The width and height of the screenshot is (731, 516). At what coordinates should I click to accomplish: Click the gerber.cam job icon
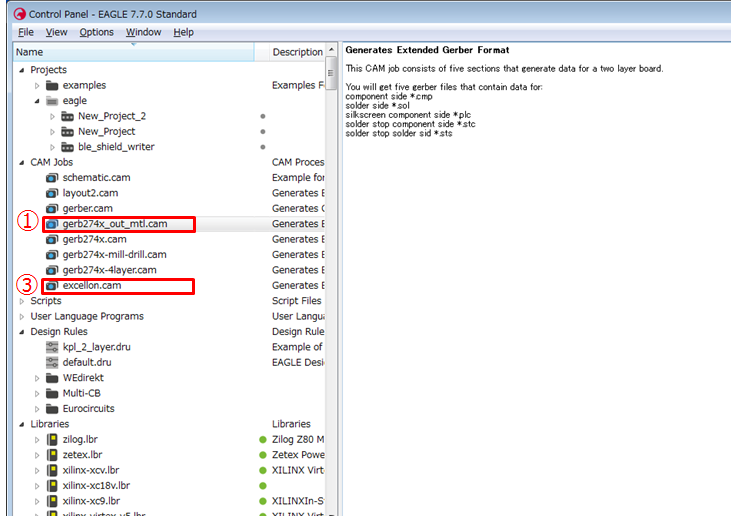[52, 208]
